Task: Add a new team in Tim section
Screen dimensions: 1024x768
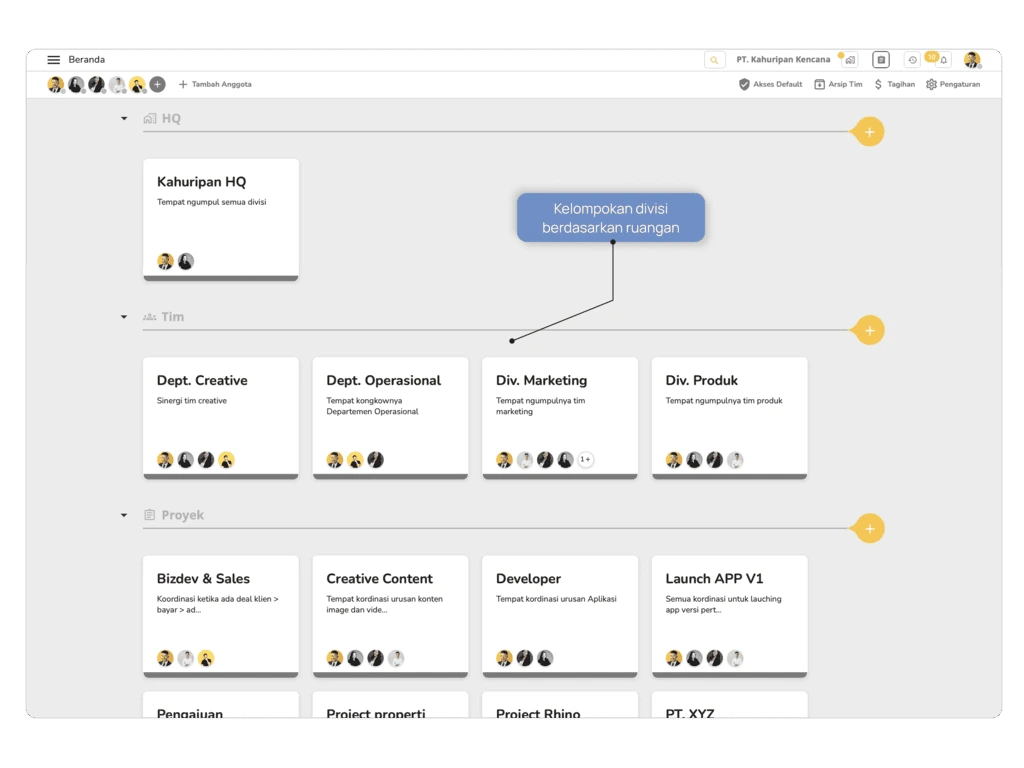Action: tap(869, 330)
